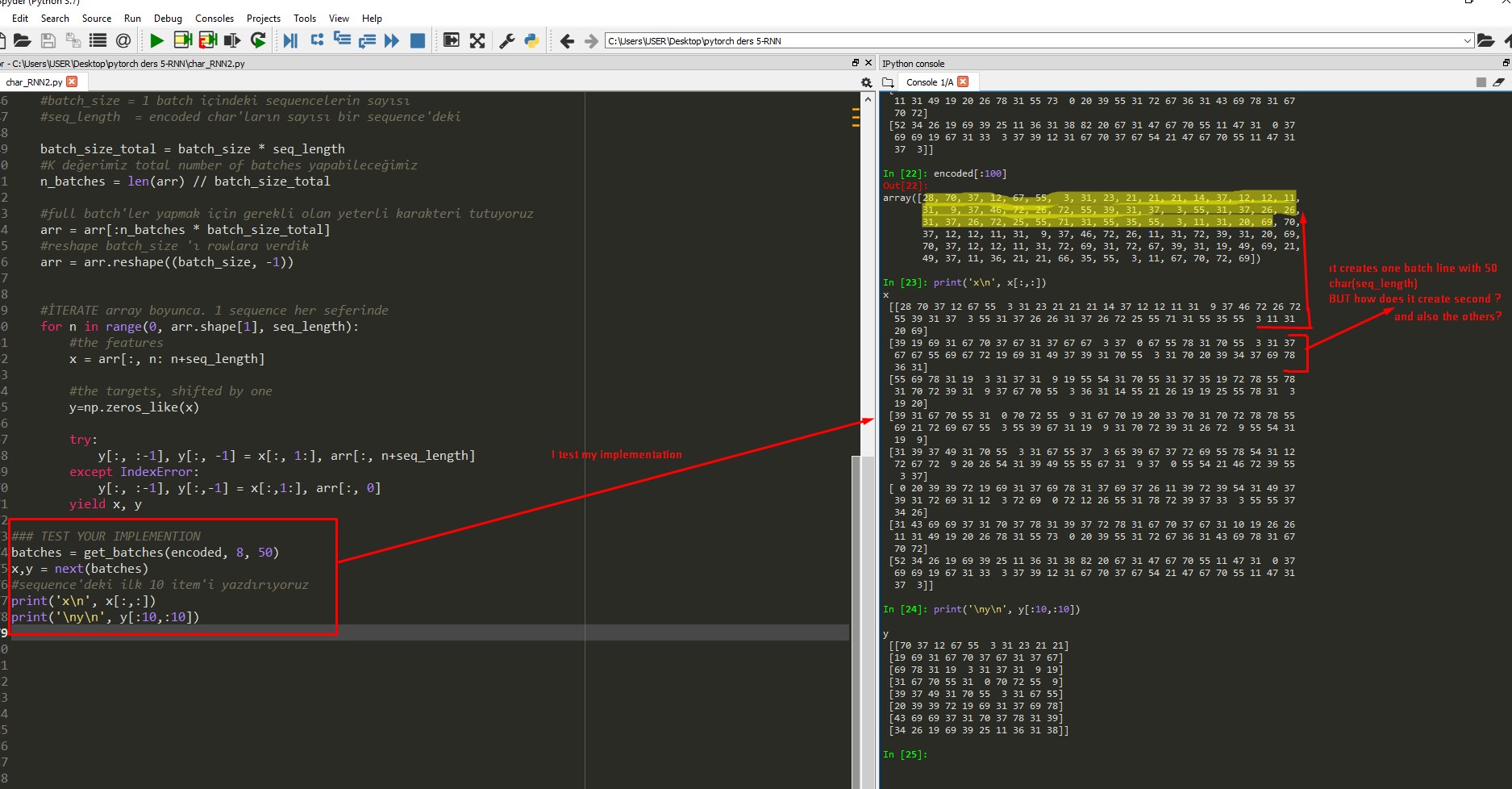Toggle fullscreen mode with the arrows icon
This screenshot has width=1512, height=789.
477,40
